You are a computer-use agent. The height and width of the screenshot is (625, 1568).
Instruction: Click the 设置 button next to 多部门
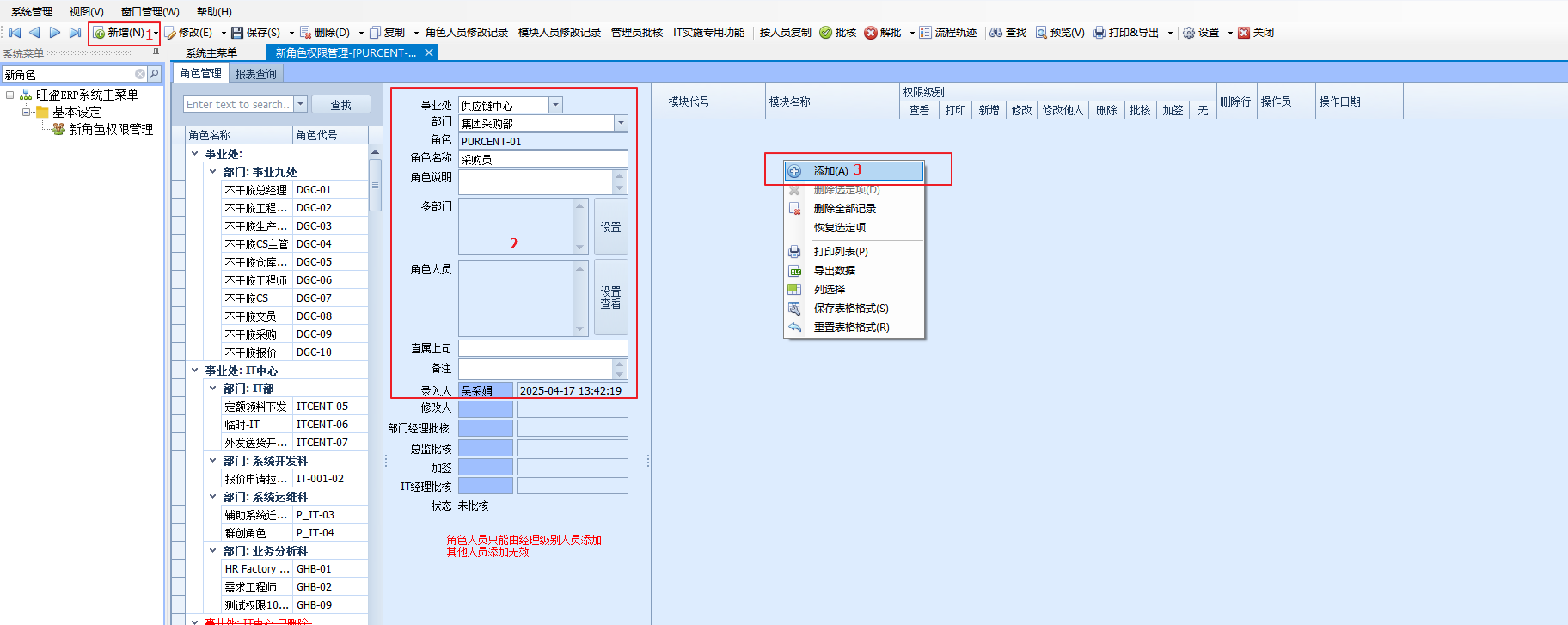click(x=611, y=227)
